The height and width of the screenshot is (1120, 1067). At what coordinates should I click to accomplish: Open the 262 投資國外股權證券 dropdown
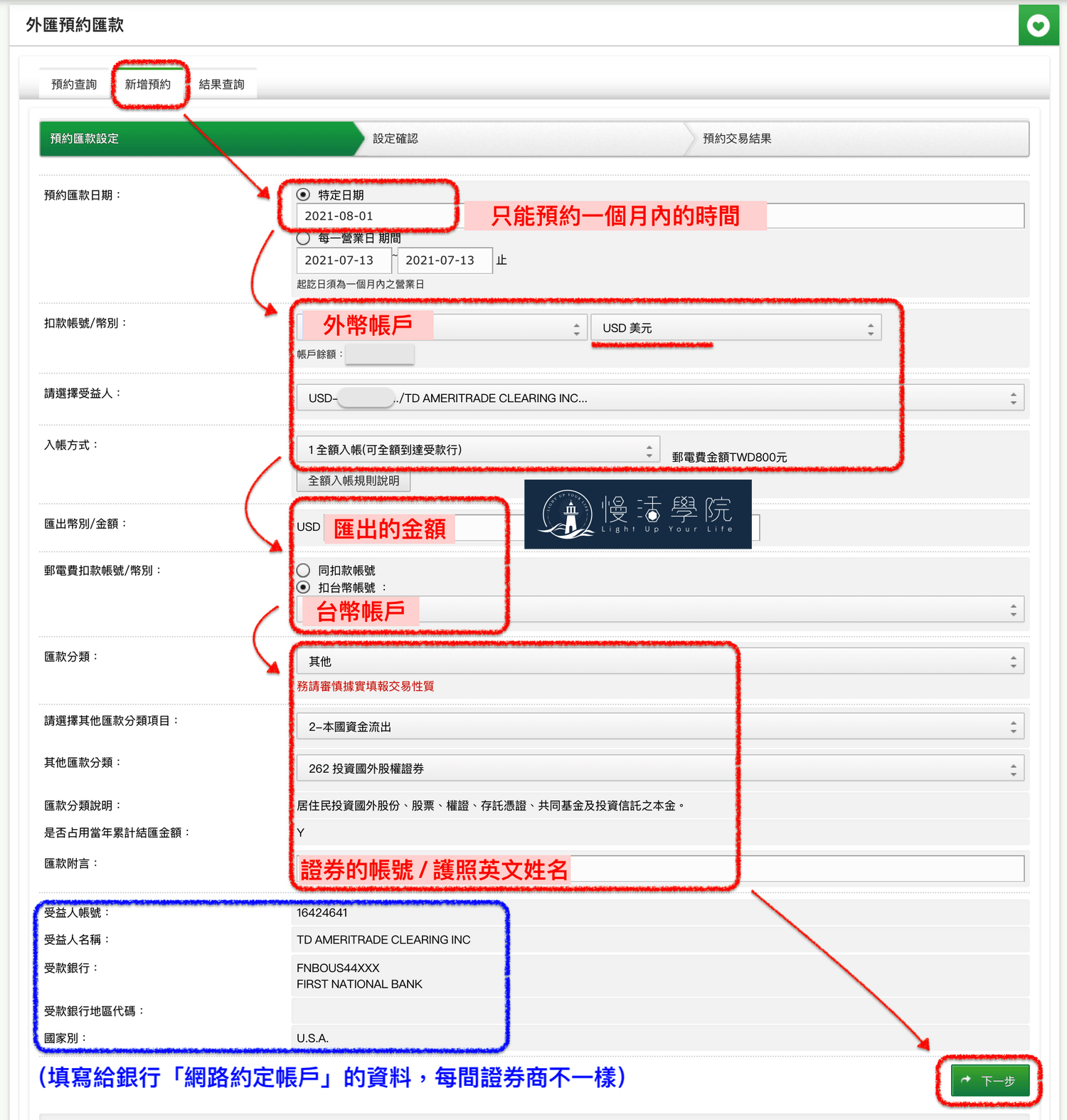[x=659, y=768]
